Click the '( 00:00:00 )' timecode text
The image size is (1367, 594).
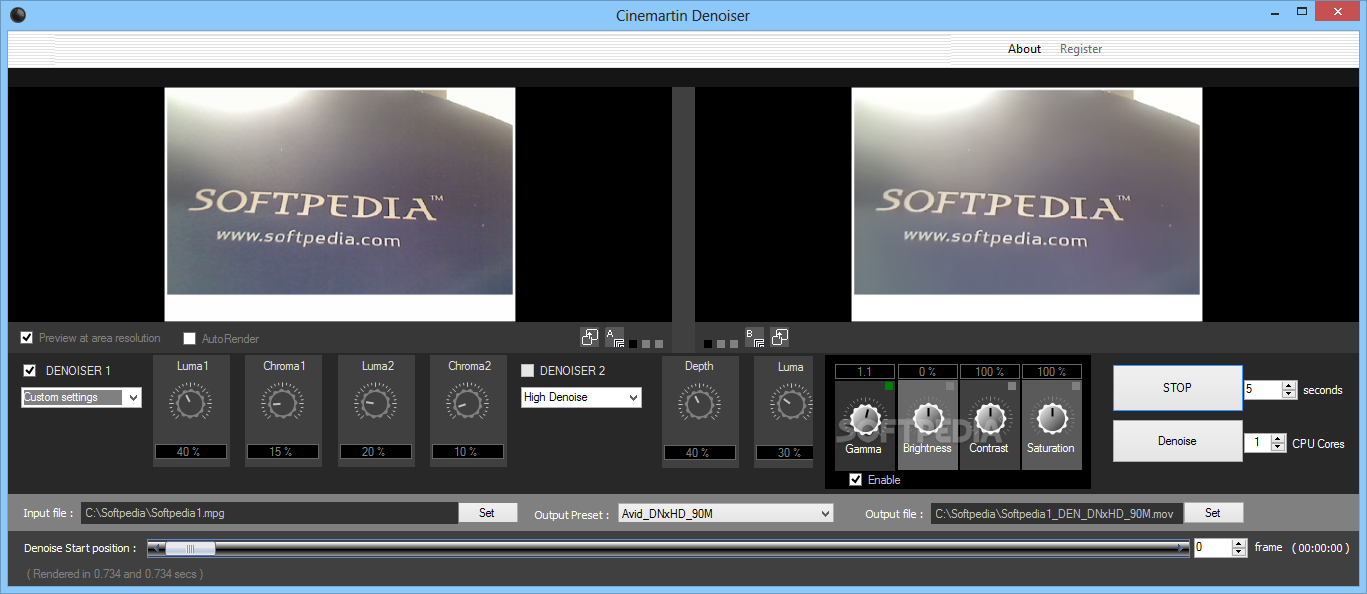(1321, 548)
